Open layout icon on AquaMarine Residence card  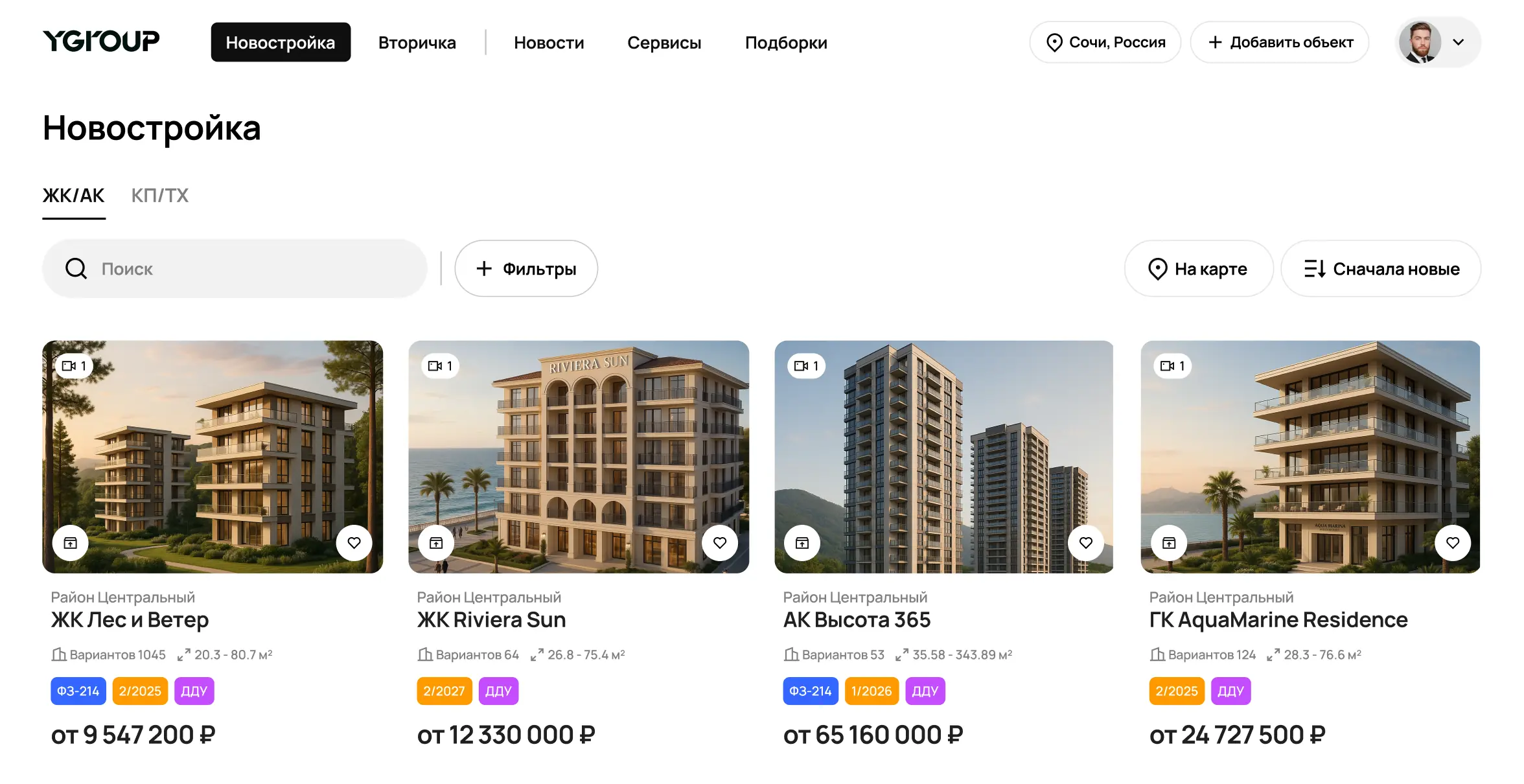pos(1169,543)
